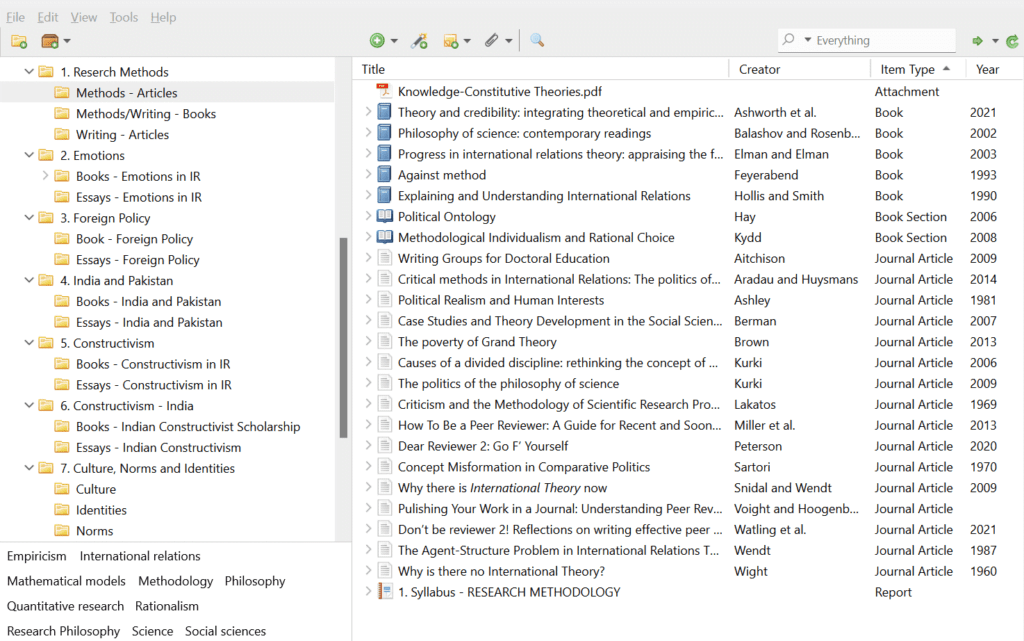Viewport: 1024px width, 641px height.
Task: Open the New Note dropdown arrow
Action: click(x=467, y=41)
